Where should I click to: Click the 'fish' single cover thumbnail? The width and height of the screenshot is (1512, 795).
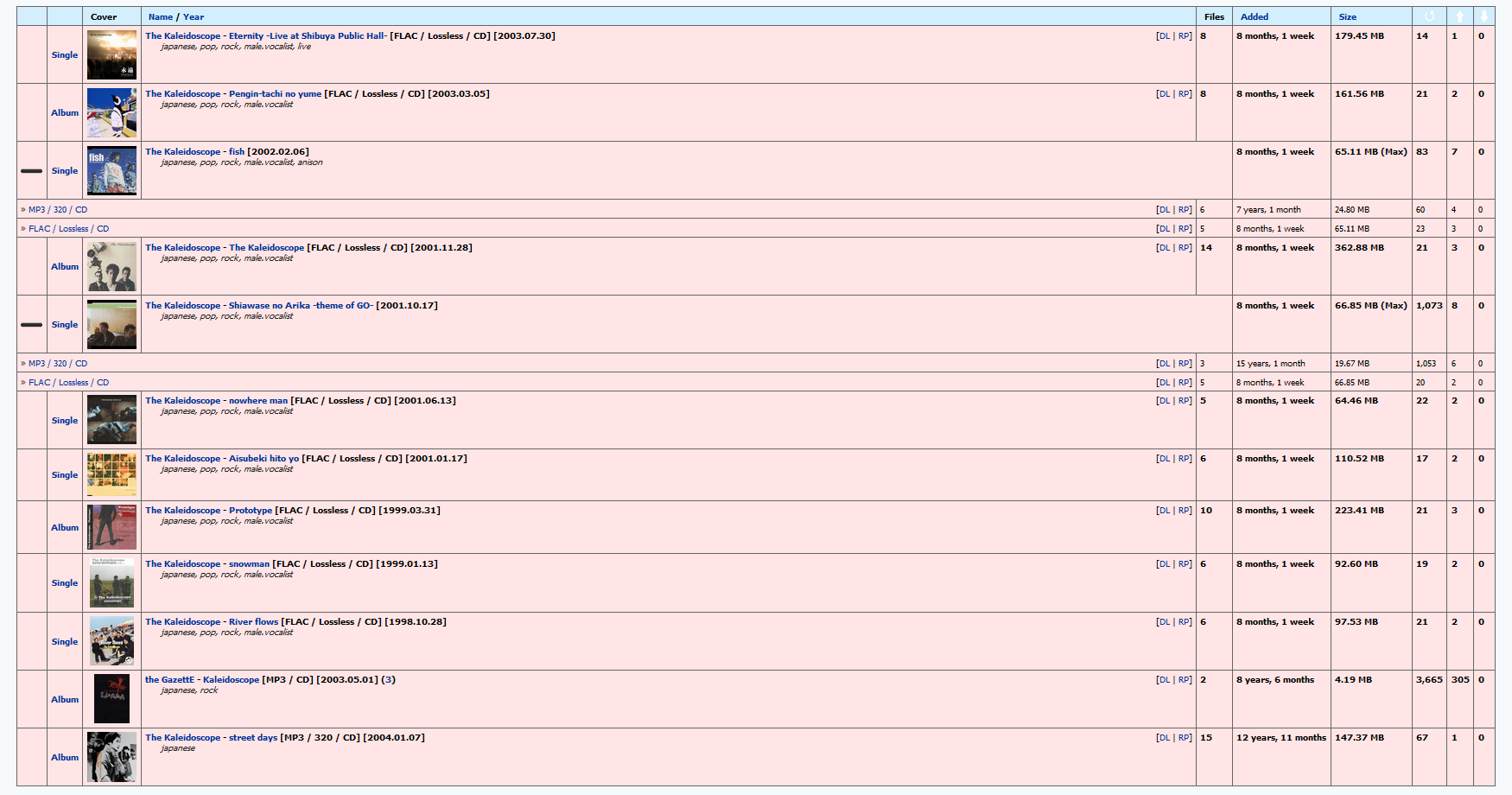(x=111, y=170)
